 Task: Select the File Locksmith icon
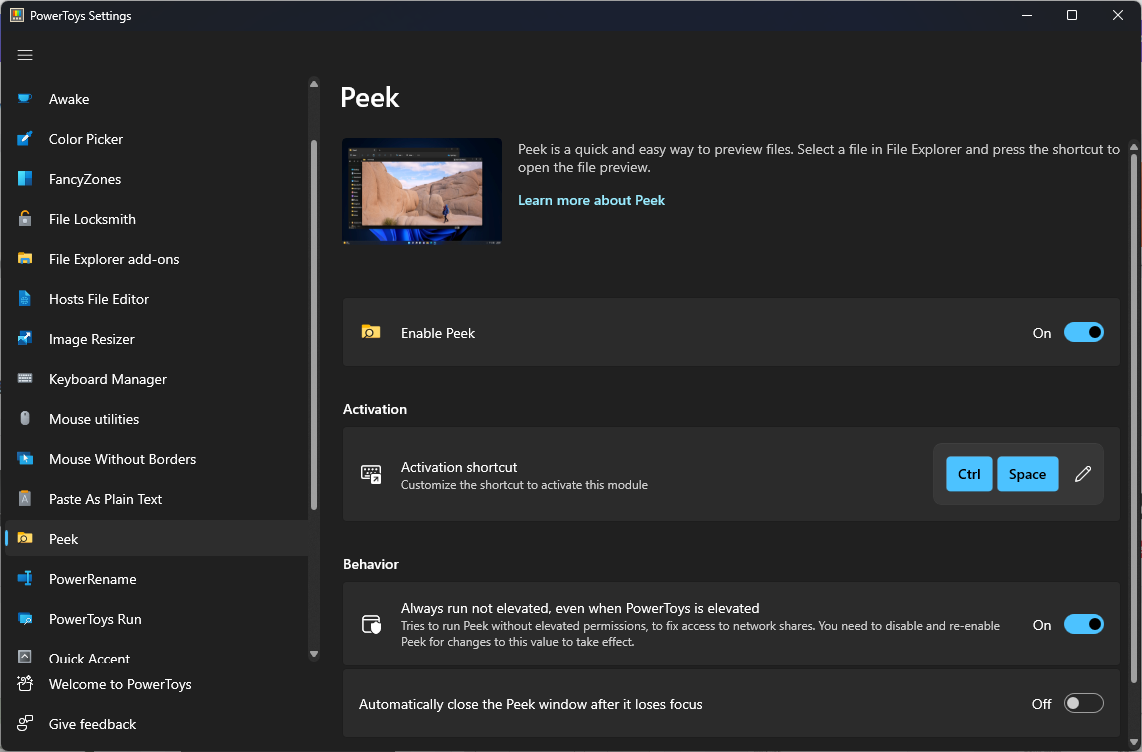pyautogui.click(x=25, y=219)
